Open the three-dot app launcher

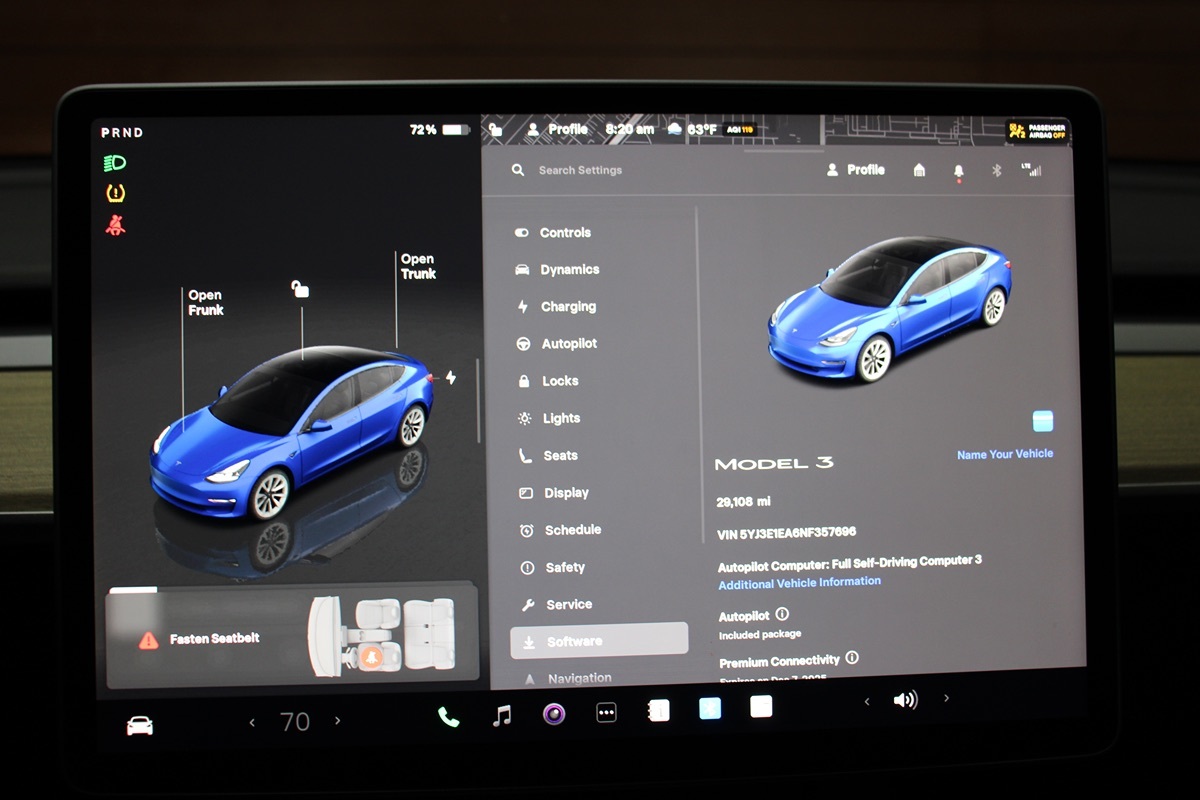pyautogui.click(x=606, y=713)
